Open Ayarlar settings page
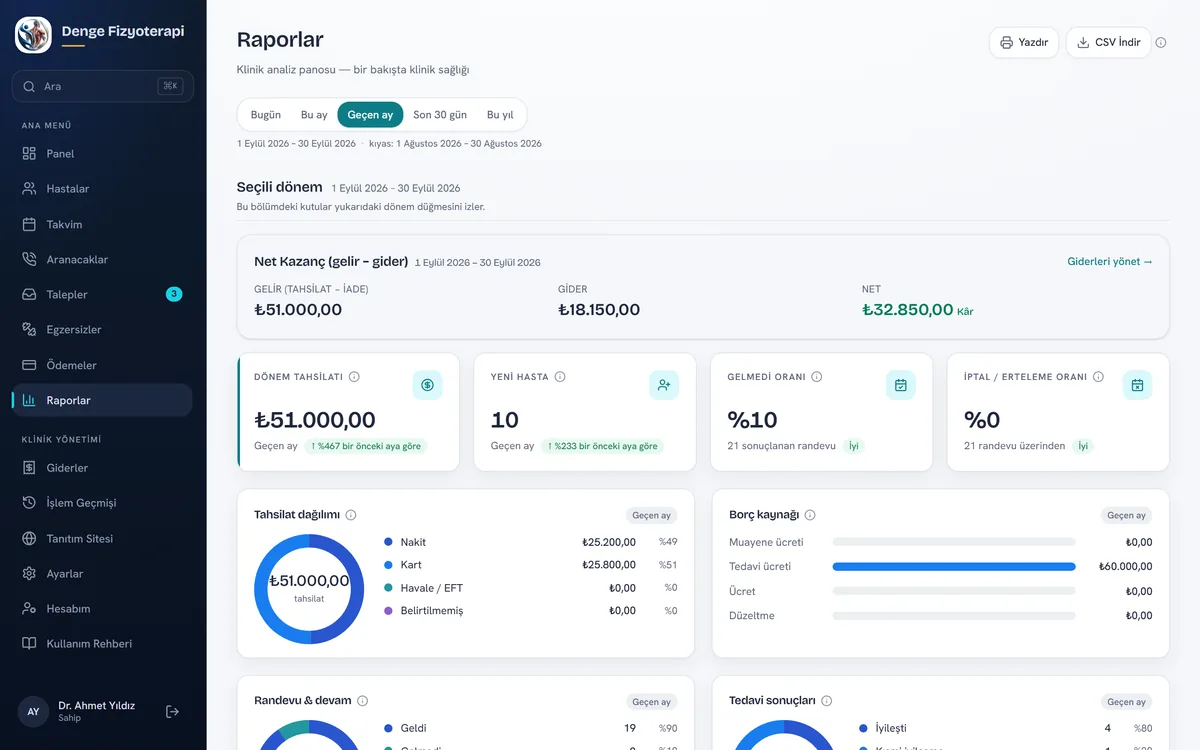 (x=102, y=574)
